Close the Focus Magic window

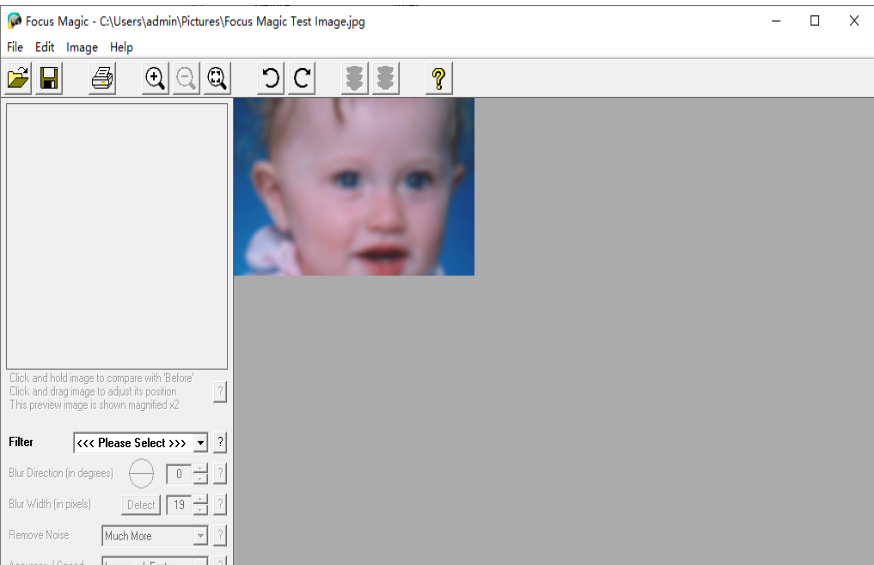click(854, 21)
